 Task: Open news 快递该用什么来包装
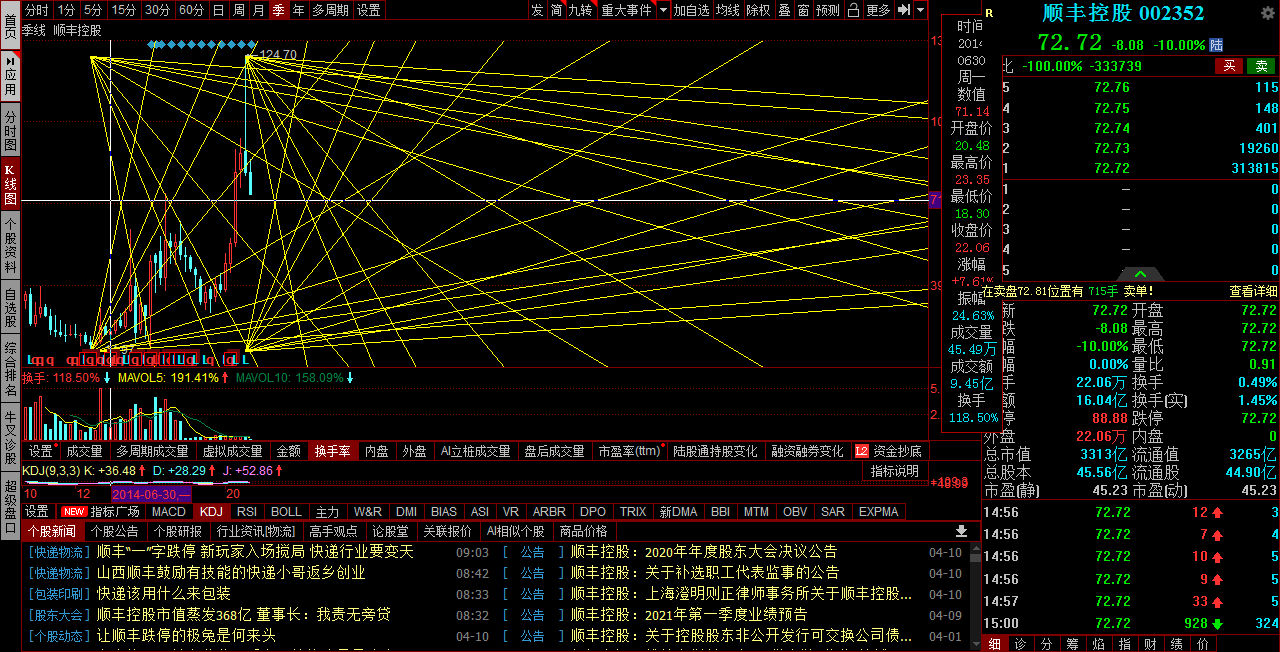(x=163, y=593)
